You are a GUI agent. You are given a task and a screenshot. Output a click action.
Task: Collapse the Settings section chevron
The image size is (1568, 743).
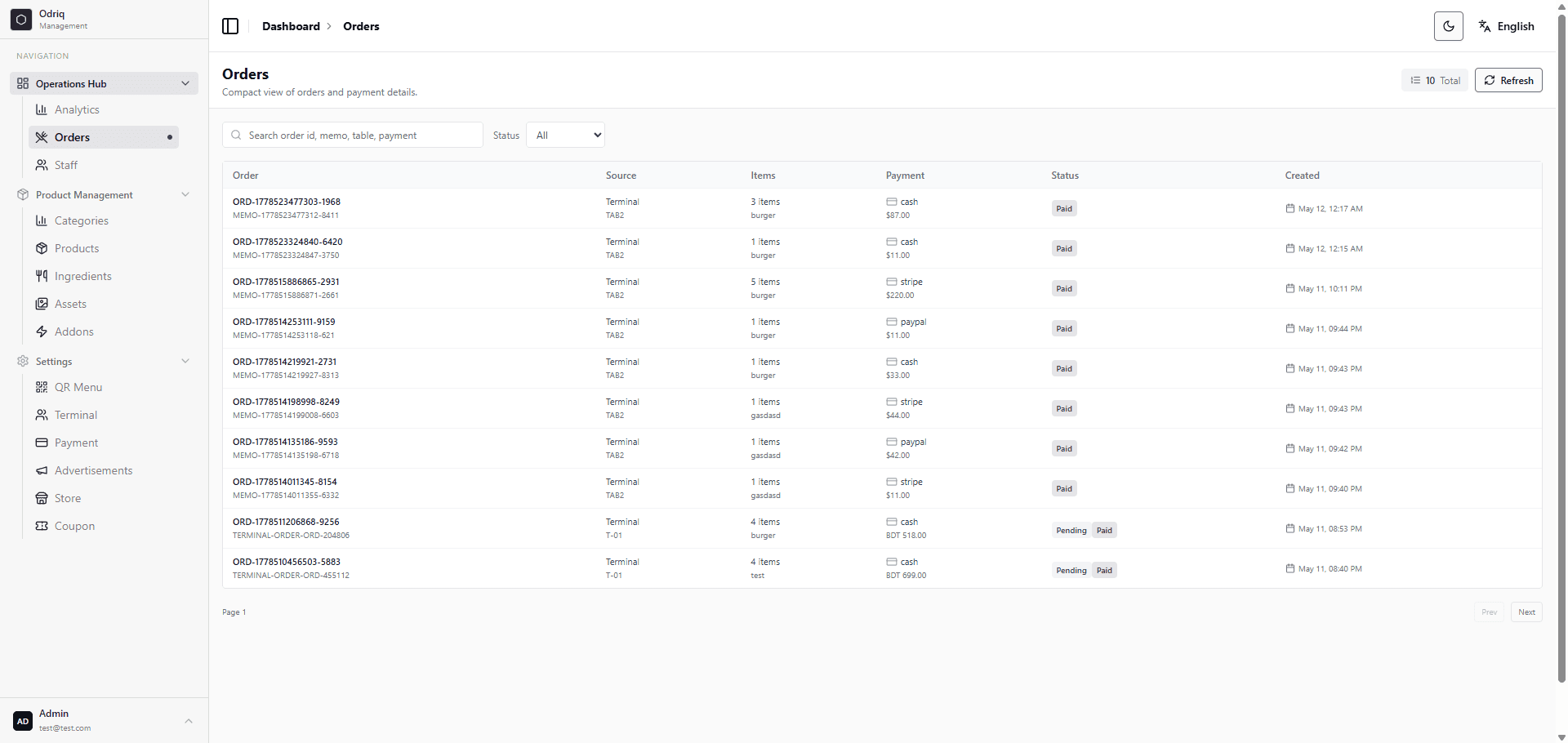pyautogui.click(x=185, y=361)
